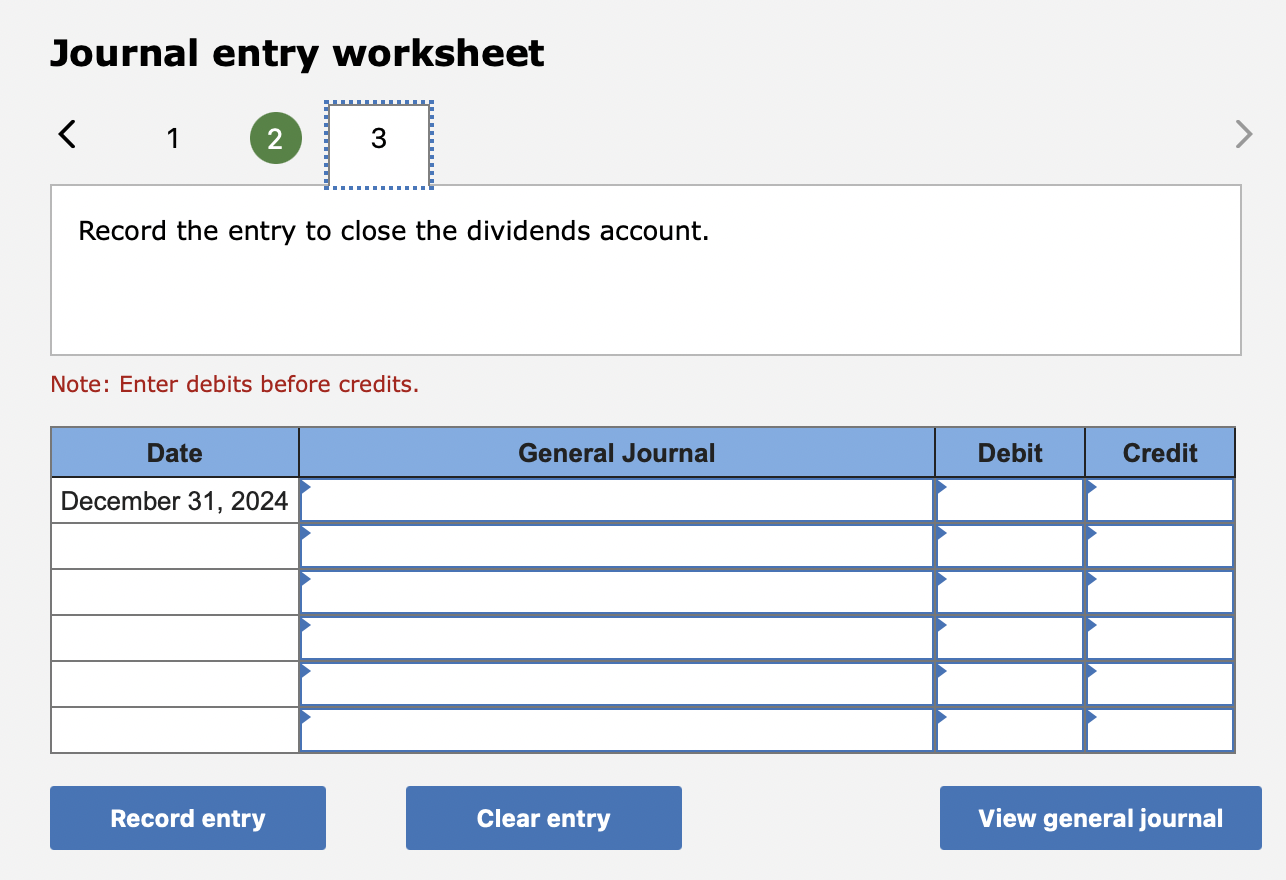
Task: Select journal entry tab 3
Action: pos(378,144)
